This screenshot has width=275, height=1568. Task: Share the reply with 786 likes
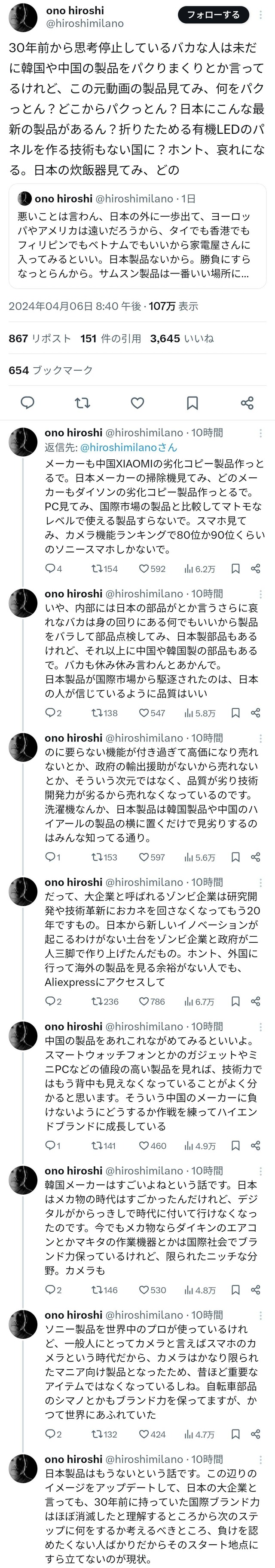[x=256, y=1001]
